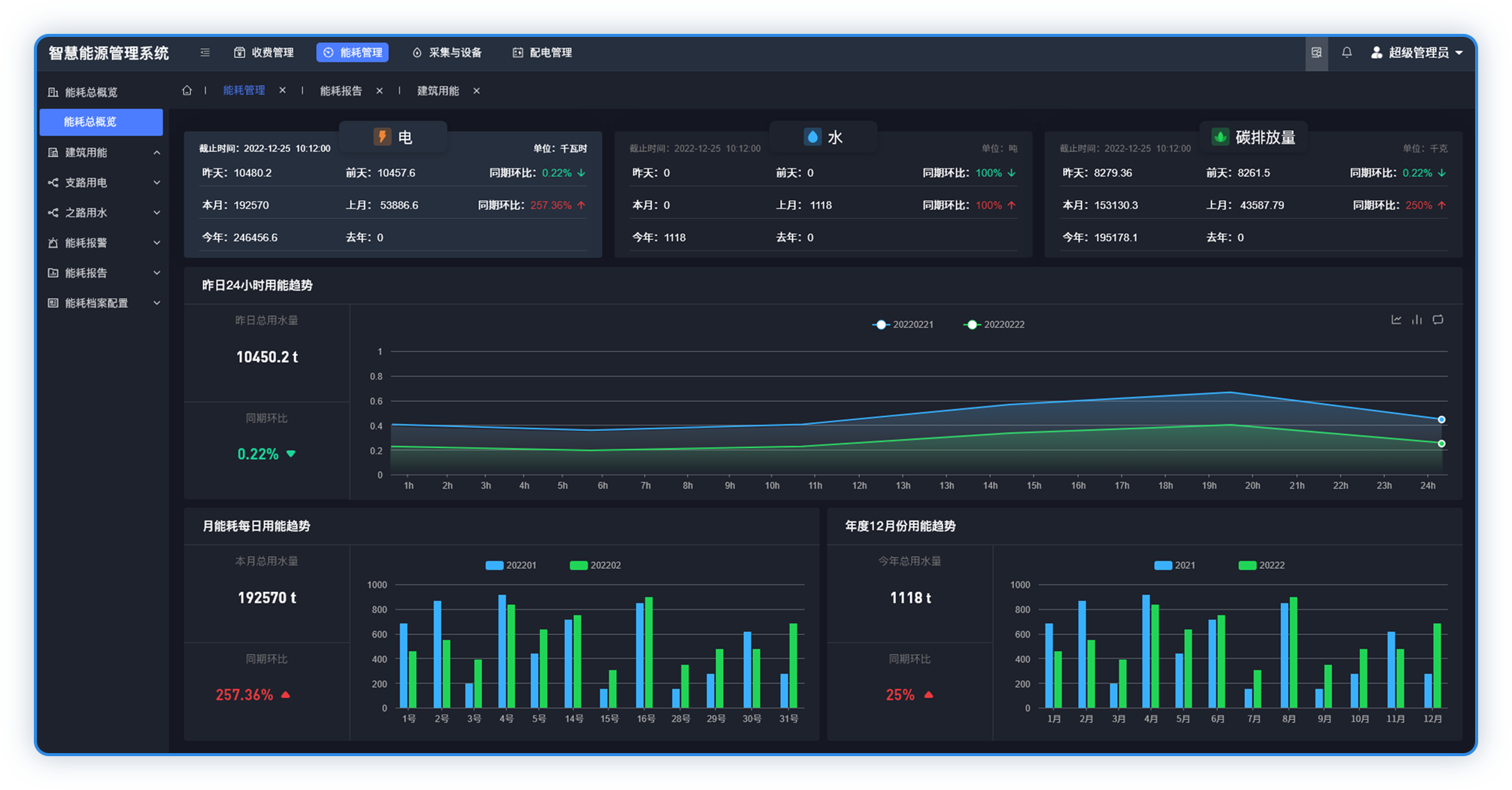Click the 前天: 10457.6 electricity value
Image resolution: width=1512 pixels, height=790 pixels.
[x=380, y=173]
